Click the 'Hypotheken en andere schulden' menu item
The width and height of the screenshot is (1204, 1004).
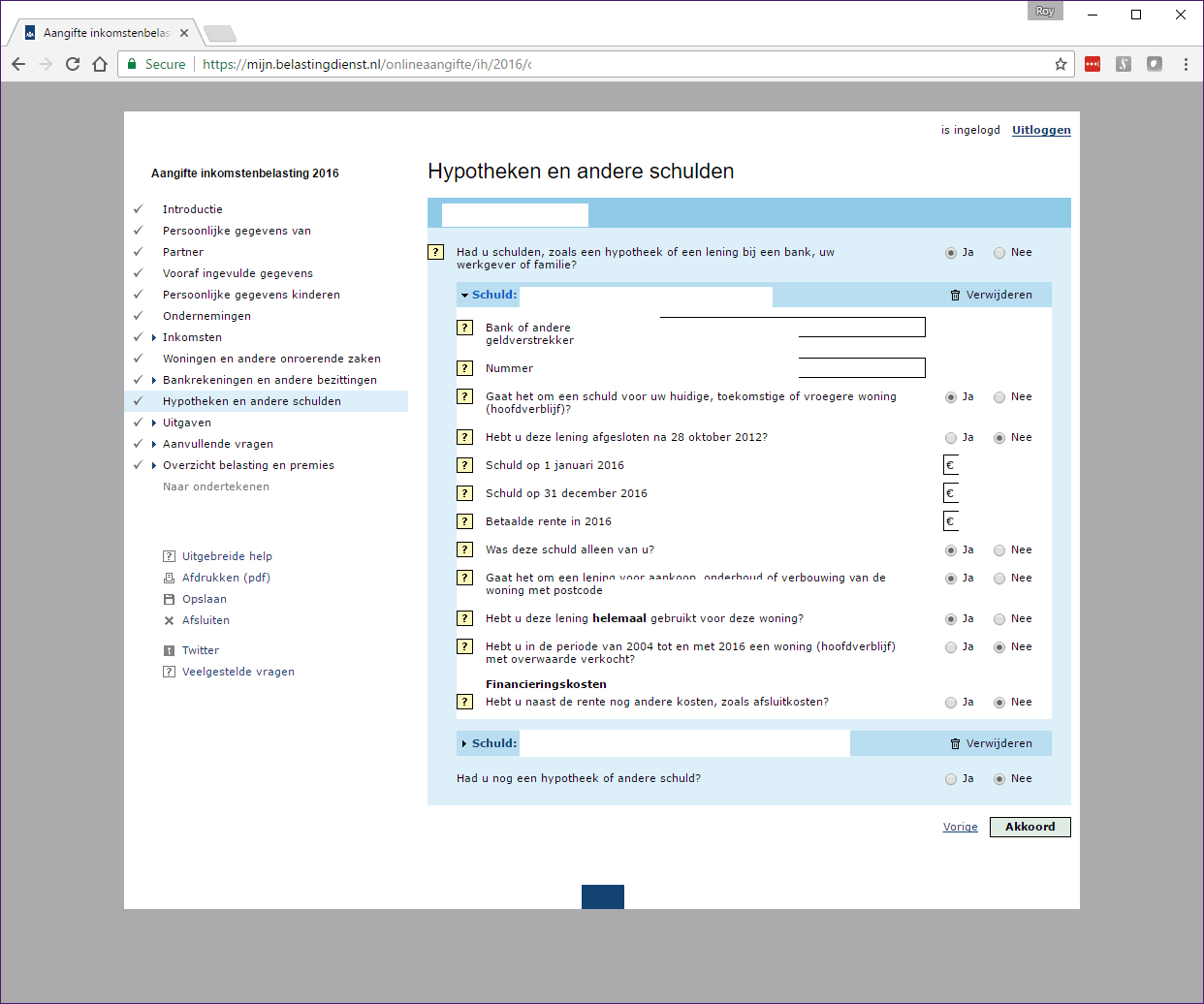point(252,401)
